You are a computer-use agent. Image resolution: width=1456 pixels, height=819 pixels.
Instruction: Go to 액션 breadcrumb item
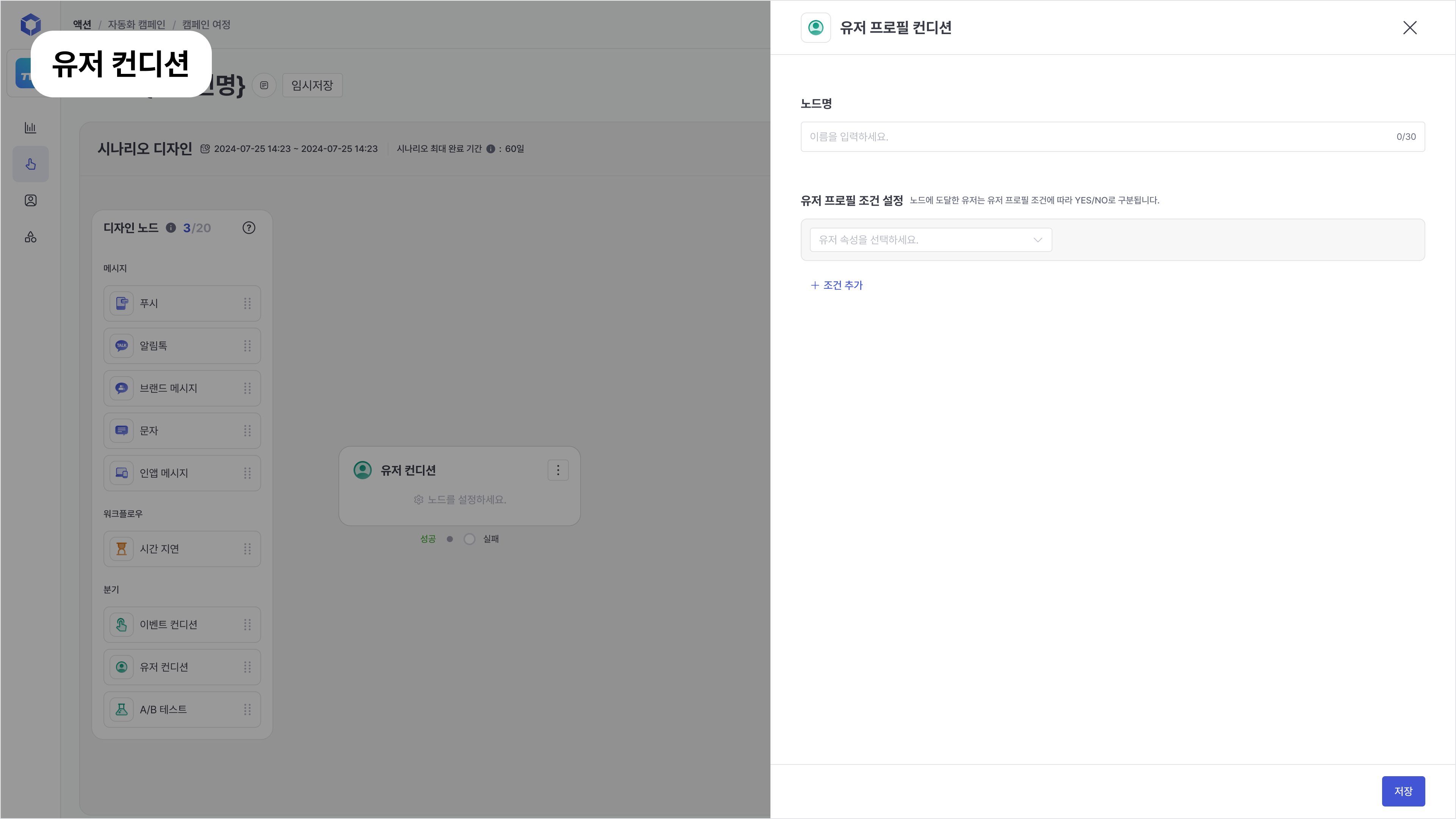(82, 25)
